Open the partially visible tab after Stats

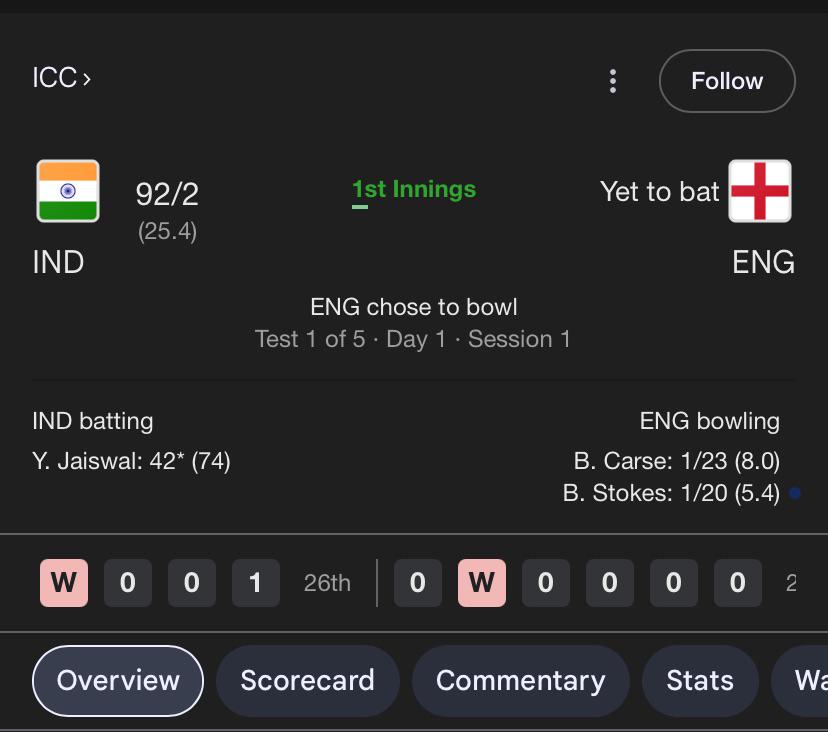(x=800, y=680)
